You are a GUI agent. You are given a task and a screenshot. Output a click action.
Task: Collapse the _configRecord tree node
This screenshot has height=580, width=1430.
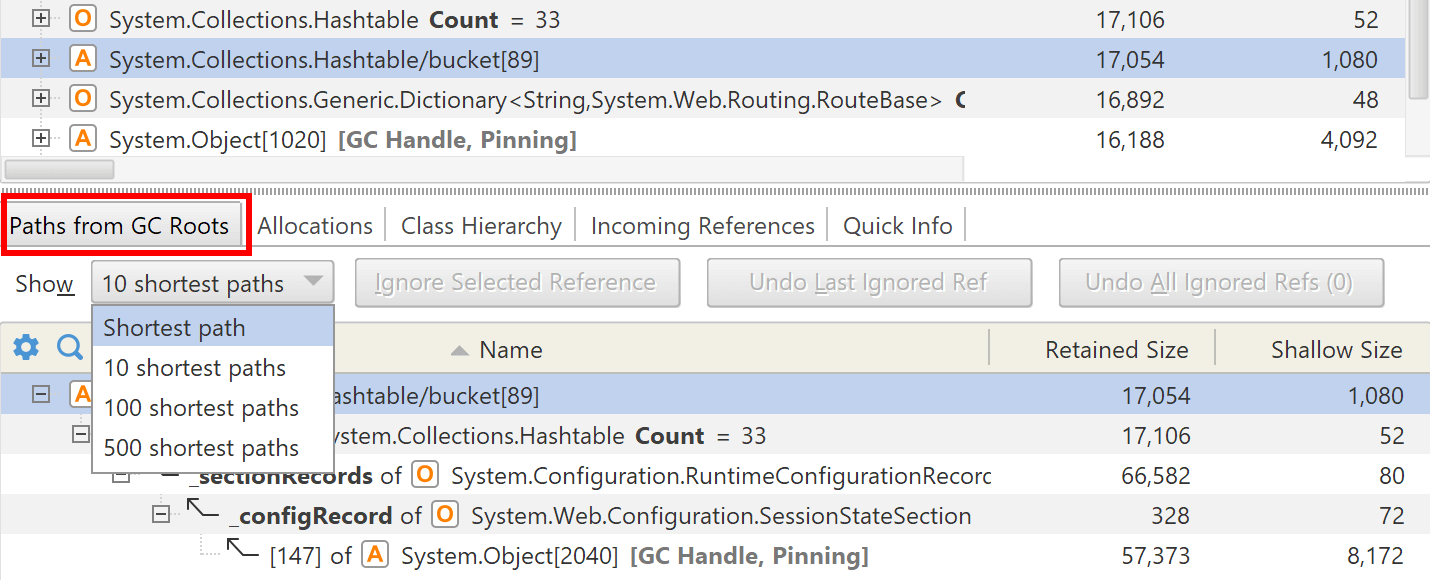(x=160, y=514)
